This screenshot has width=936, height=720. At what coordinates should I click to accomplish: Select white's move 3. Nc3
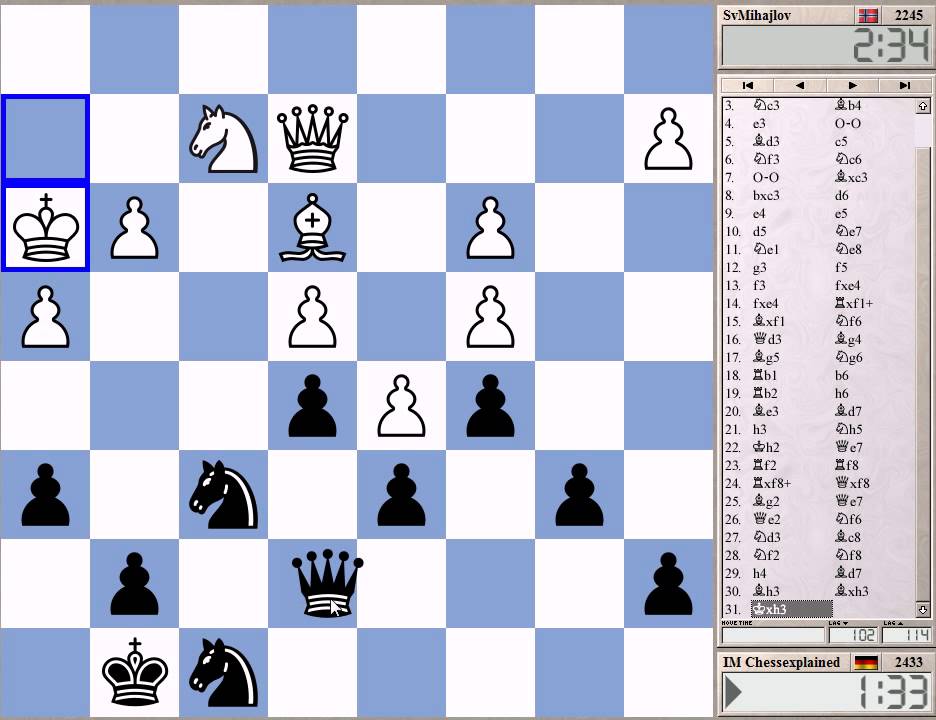click(x=766, y=106)
